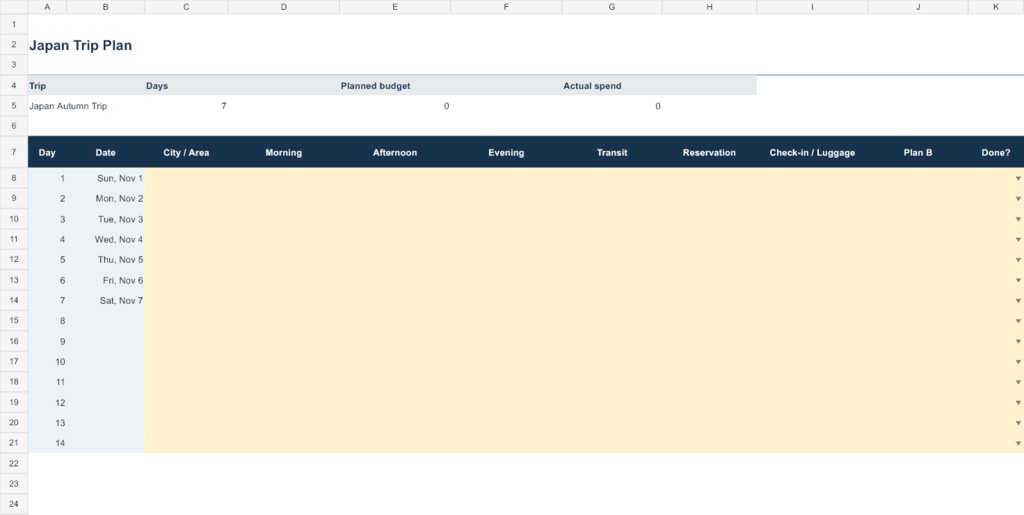This screenshot has height=515, width=1024.
Task: Select the Actual spend value 0
Action: point(612,106)
